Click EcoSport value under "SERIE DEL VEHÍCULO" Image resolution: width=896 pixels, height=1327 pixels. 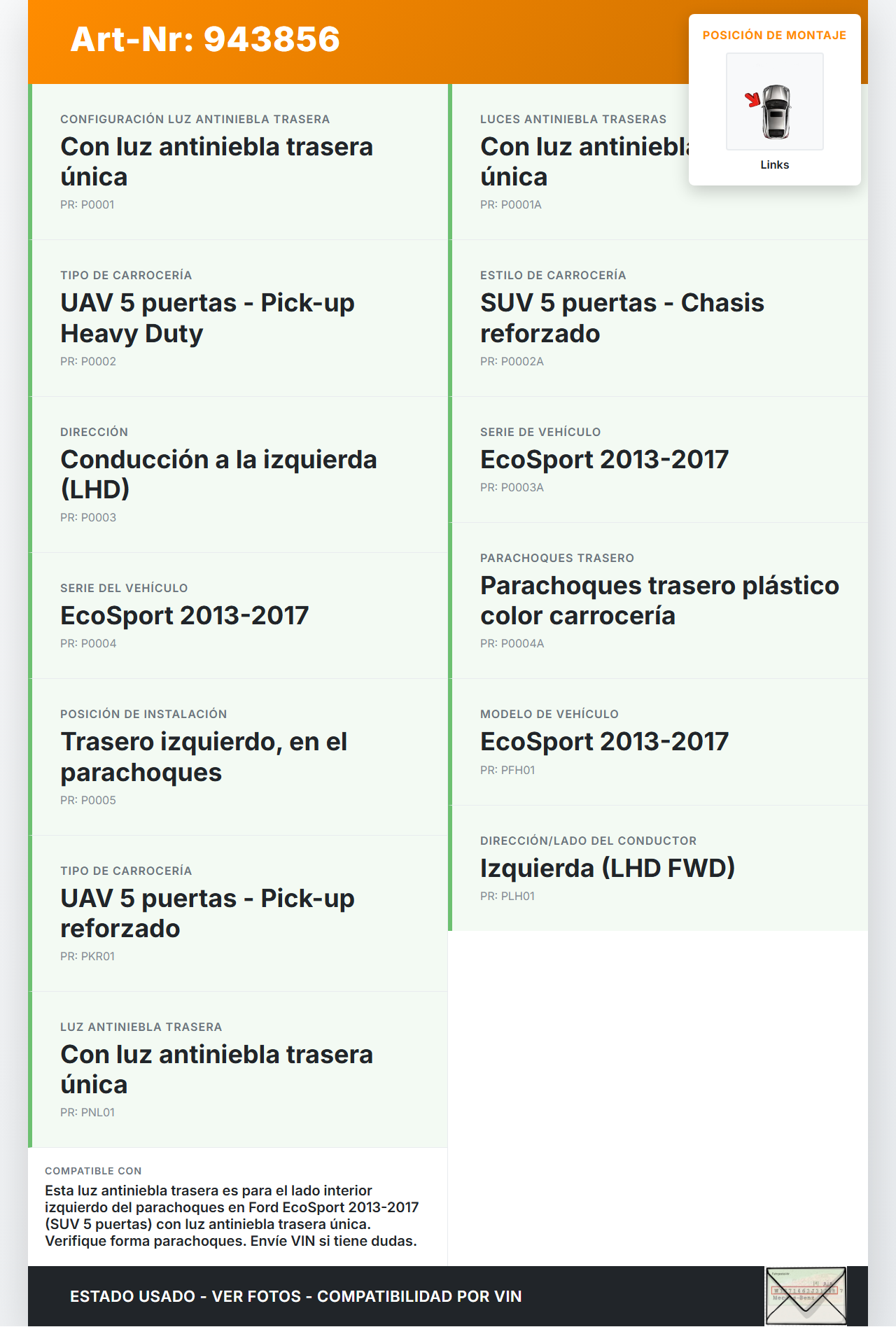(184, 616)
